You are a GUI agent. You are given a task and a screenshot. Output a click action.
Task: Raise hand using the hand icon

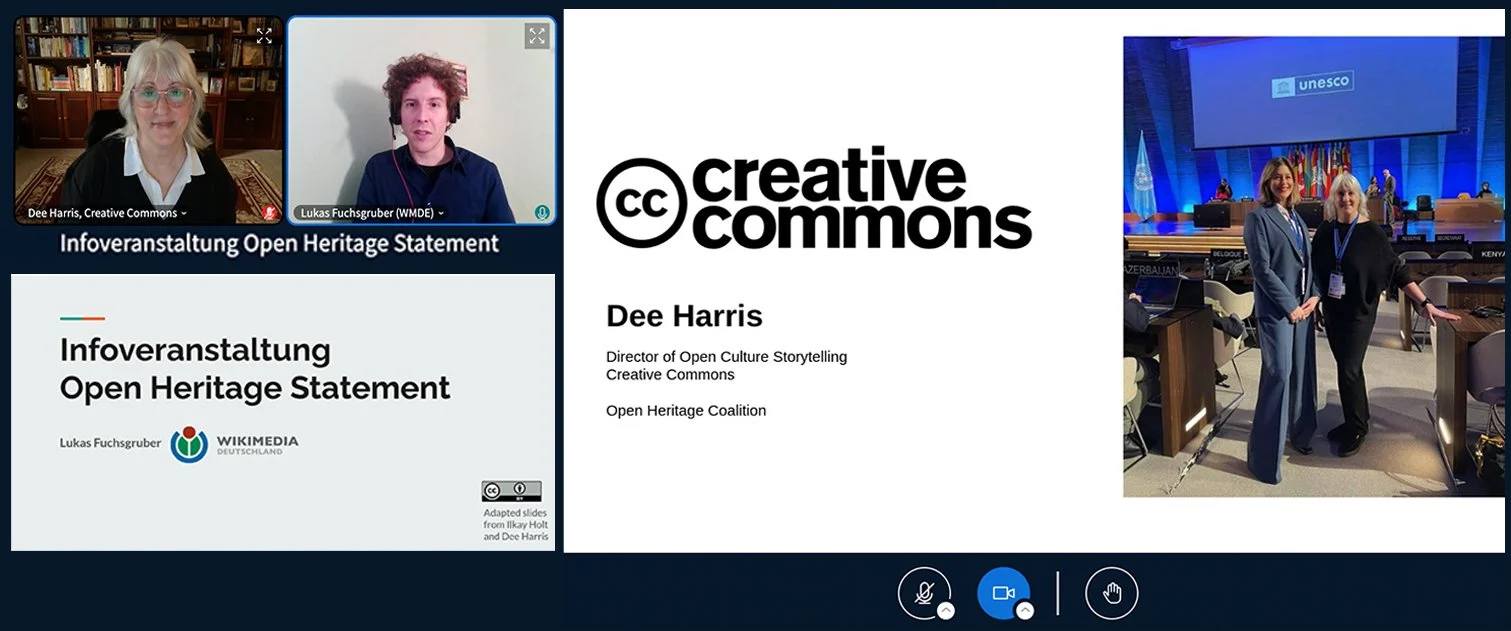(1111, 593)
